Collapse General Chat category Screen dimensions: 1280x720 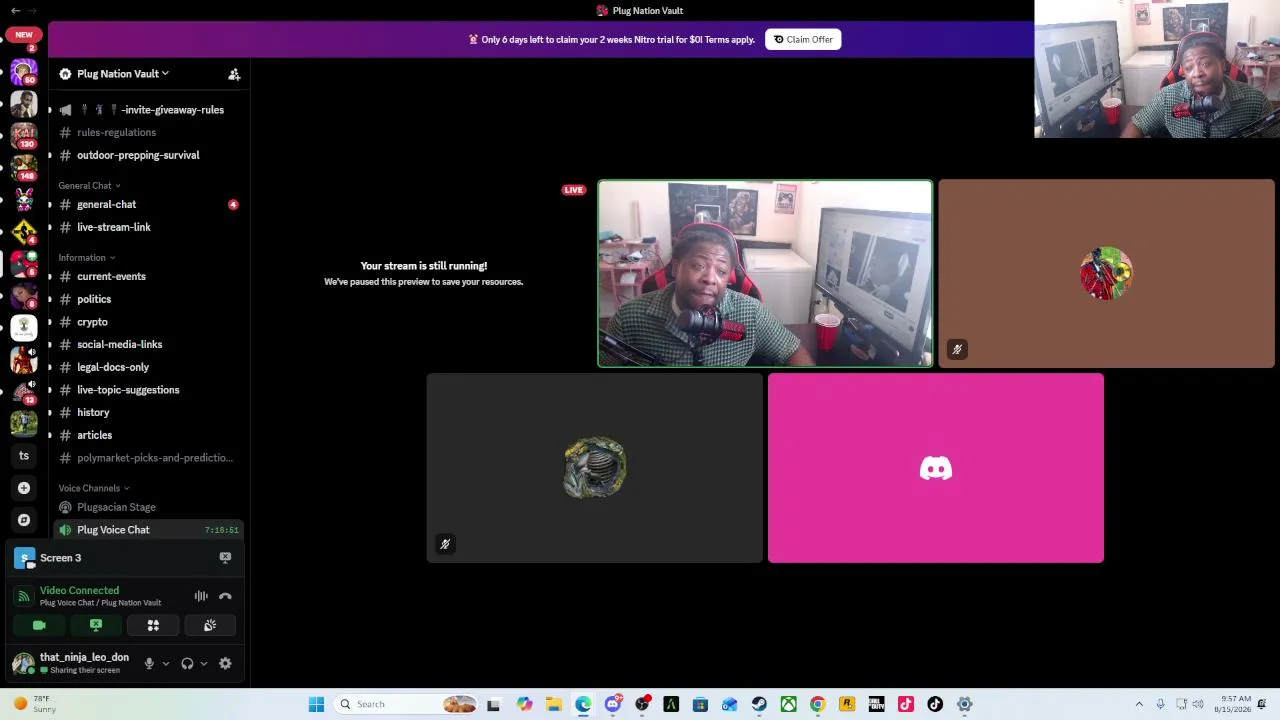click(x=89, y=186)
